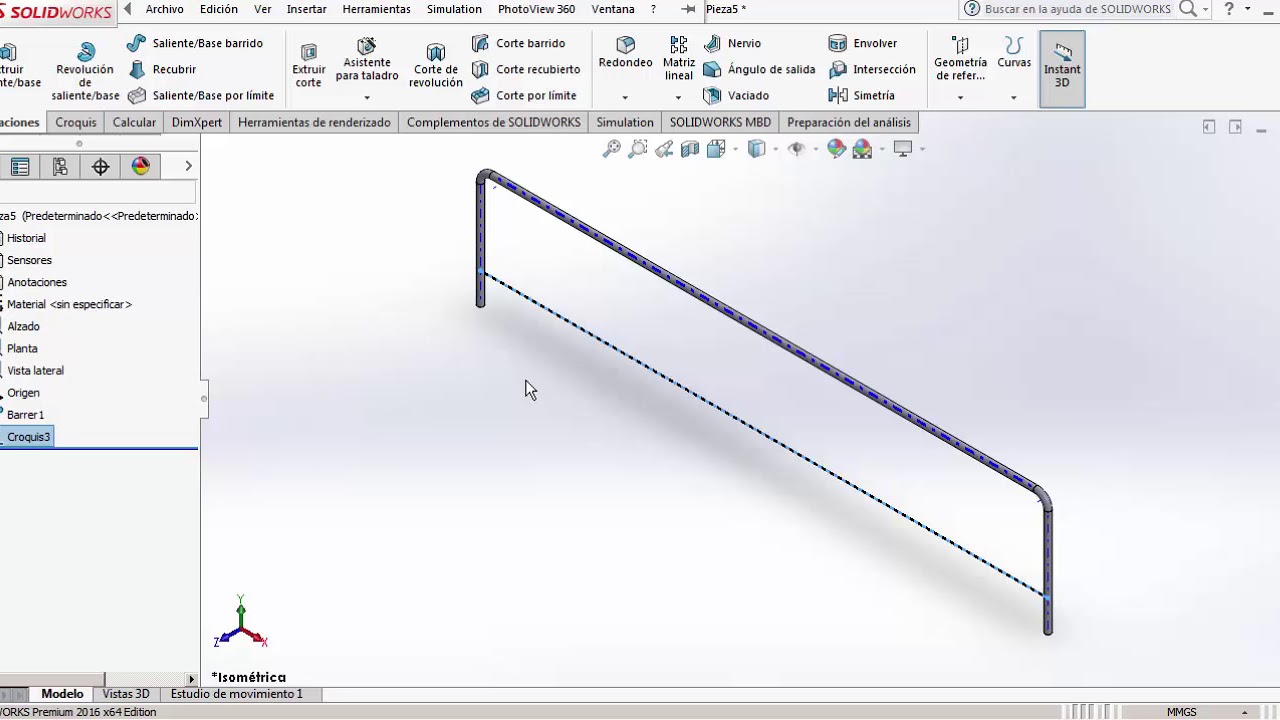Click Zoom to fit magnifier icon
This screenshot has height=720, width=1280.
coord(611,149)
